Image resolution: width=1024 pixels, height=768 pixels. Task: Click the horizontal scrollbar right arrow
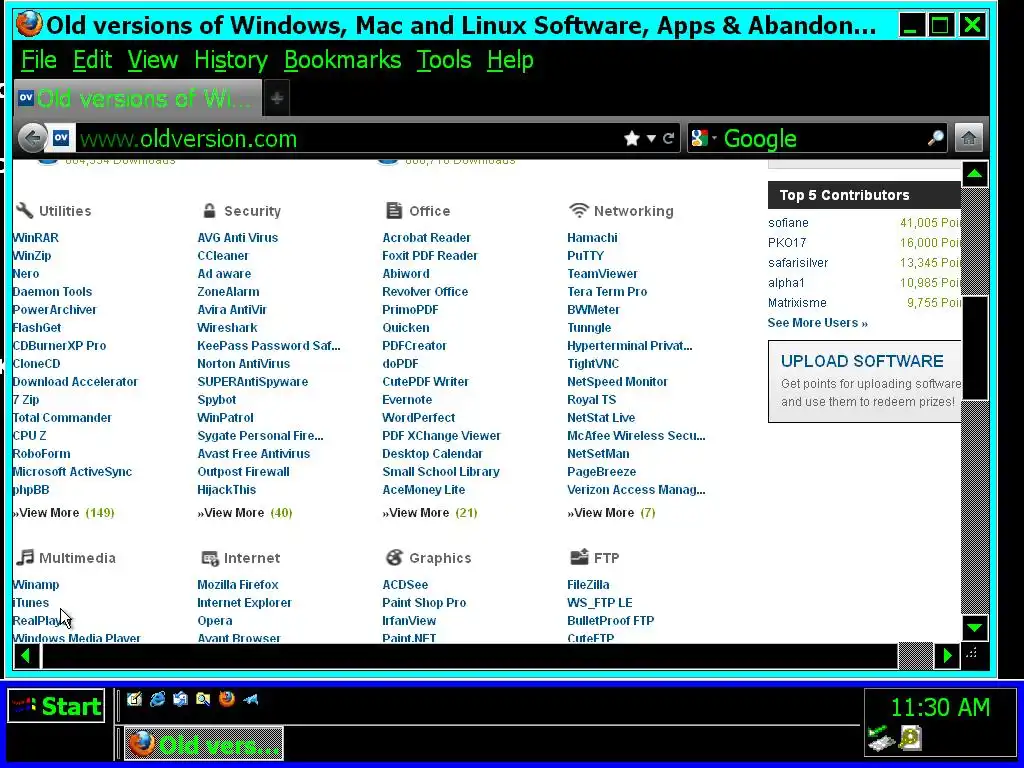click(x=947, y=656)
